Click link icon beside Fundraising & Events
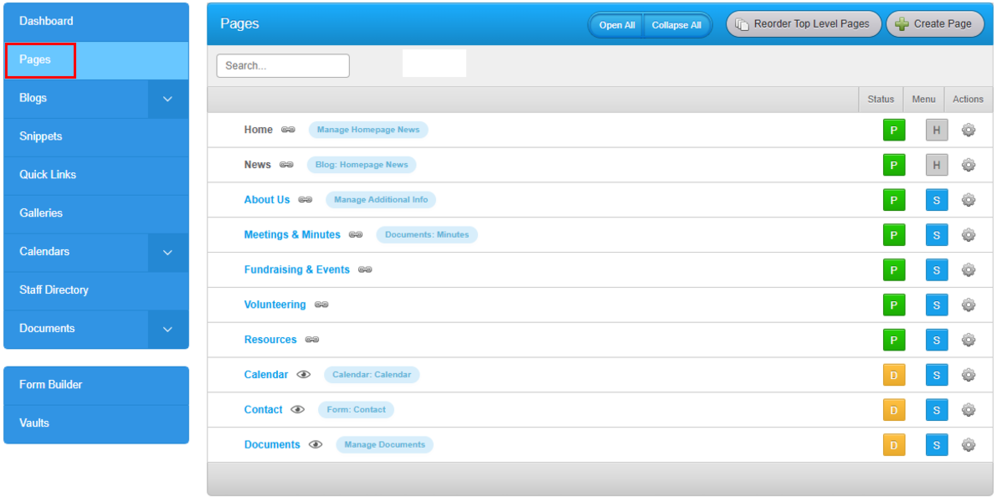 point(365,269)
